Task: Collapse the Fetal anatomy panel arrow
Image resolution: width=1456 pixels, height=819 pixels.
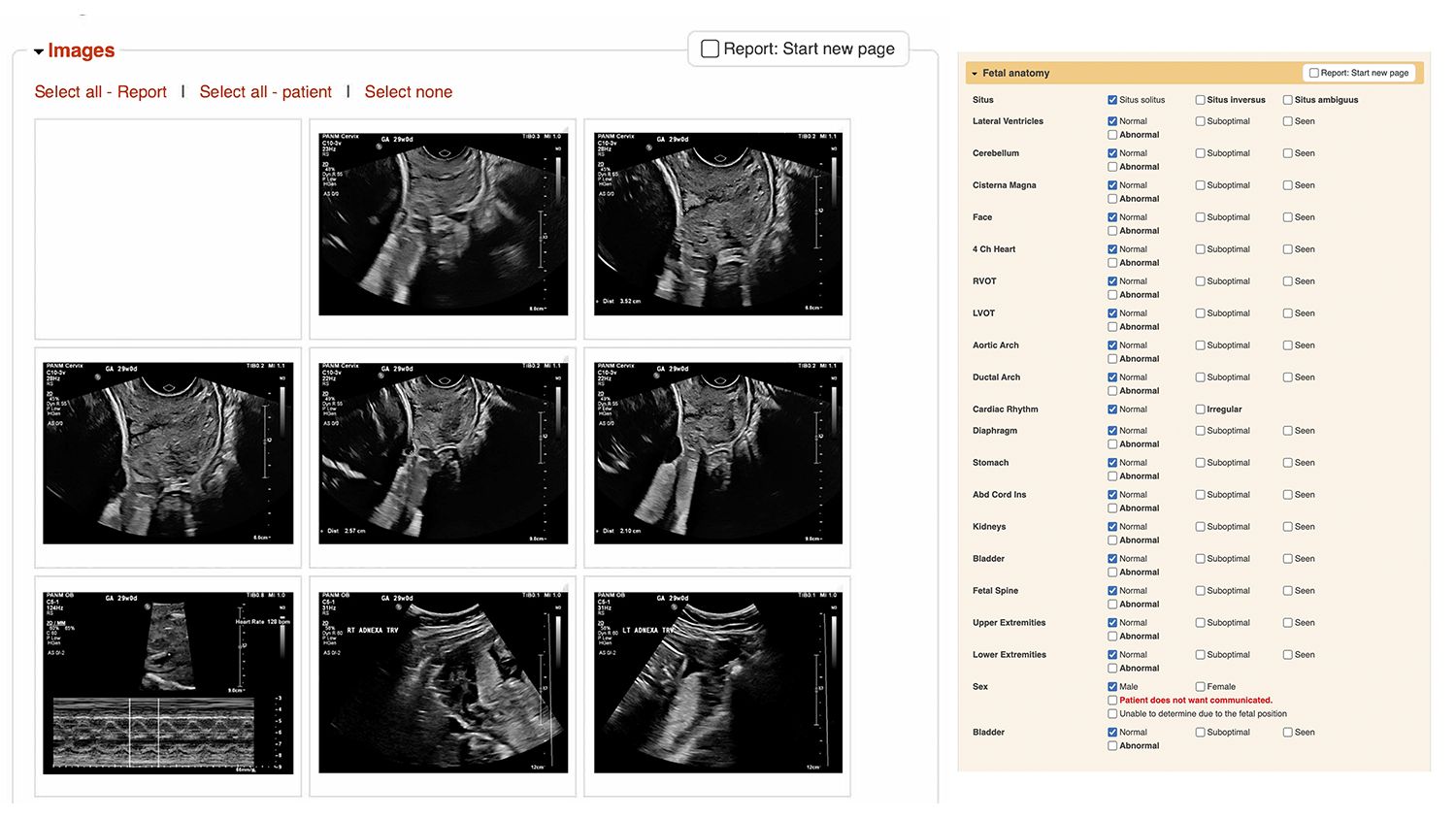Action: 975,74
